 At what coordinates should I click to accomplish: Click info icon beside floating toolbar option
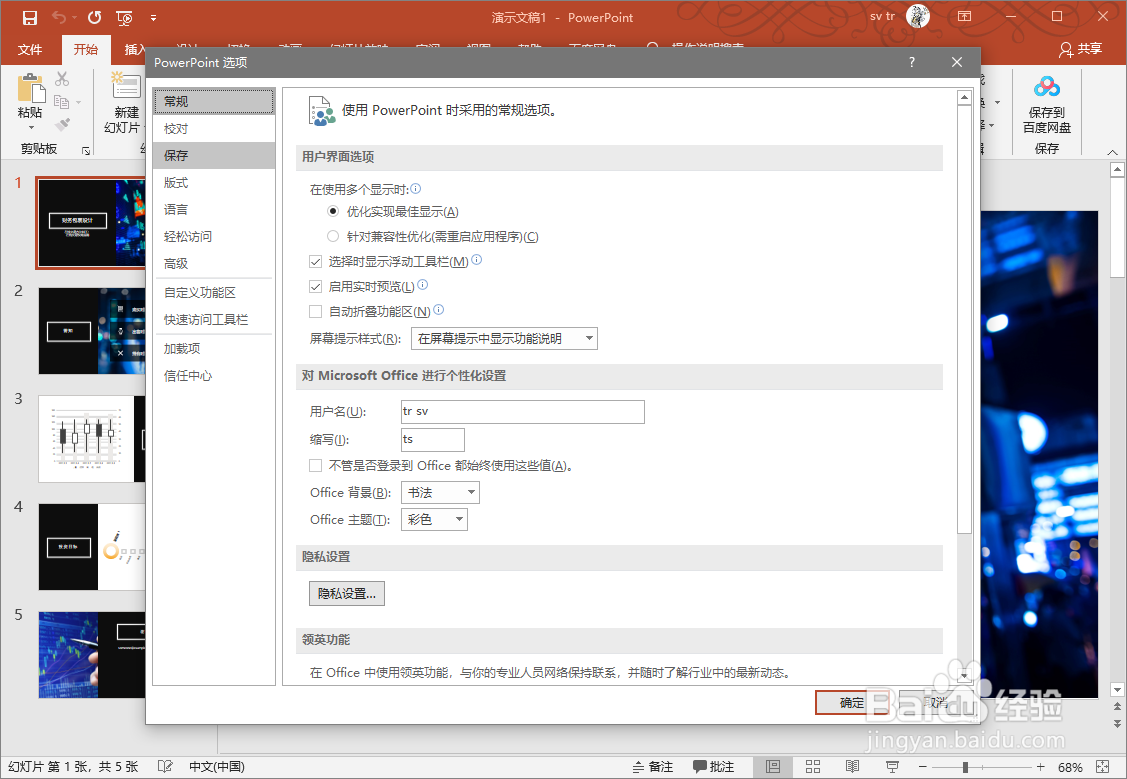(x=476, y=260)
